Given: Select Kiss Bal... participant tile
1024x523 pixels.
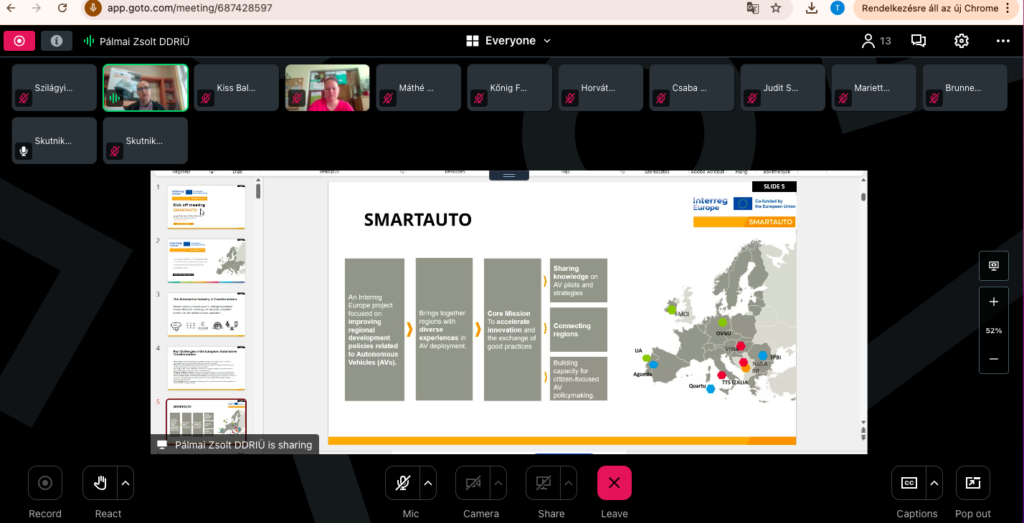Looking at the screenshot, I should 237,88.
